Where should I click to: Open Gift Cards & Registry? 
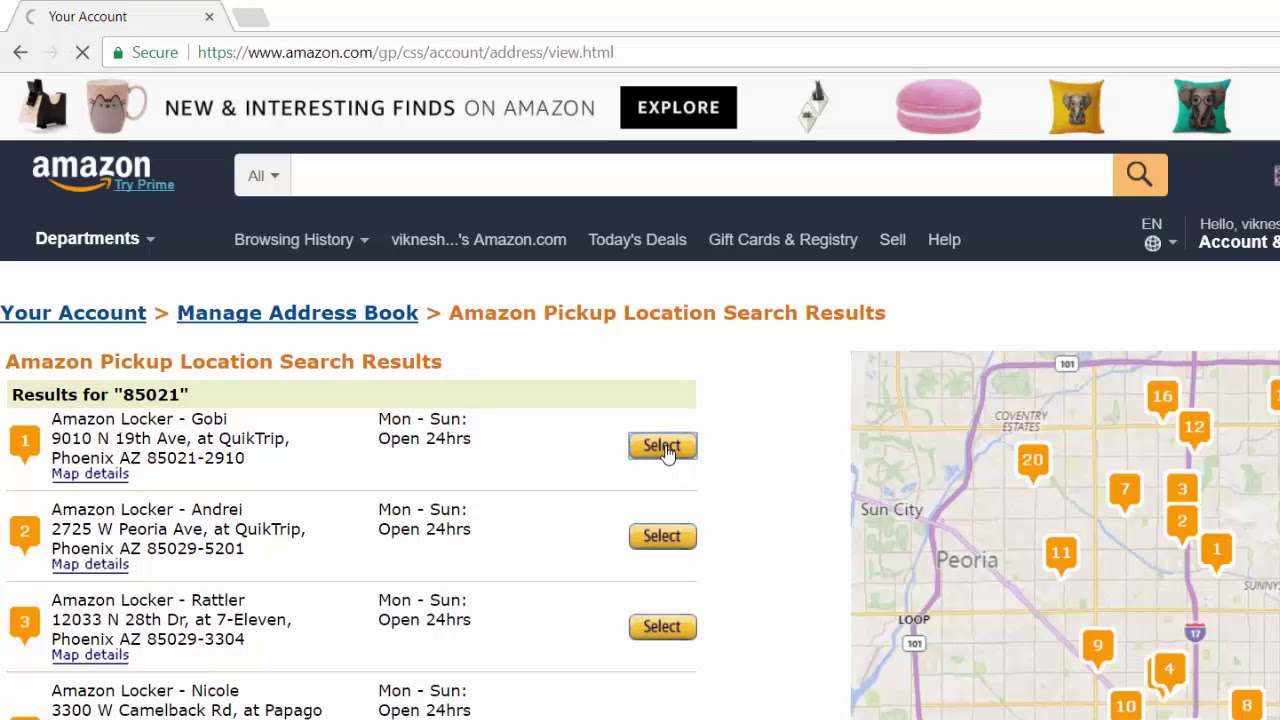point(783,240)
